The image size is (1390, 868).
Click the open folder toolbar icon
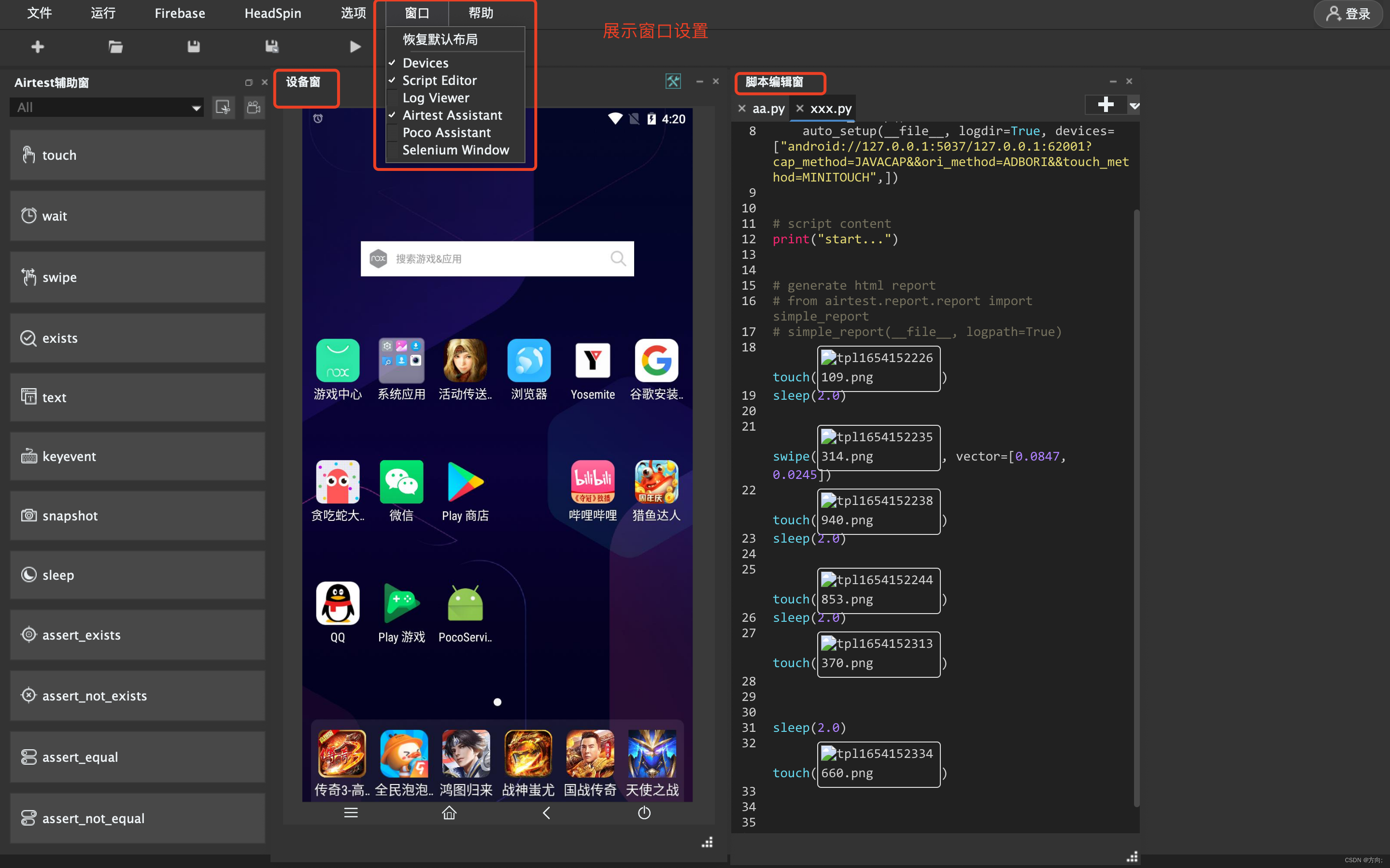click(x=115, y=46)
